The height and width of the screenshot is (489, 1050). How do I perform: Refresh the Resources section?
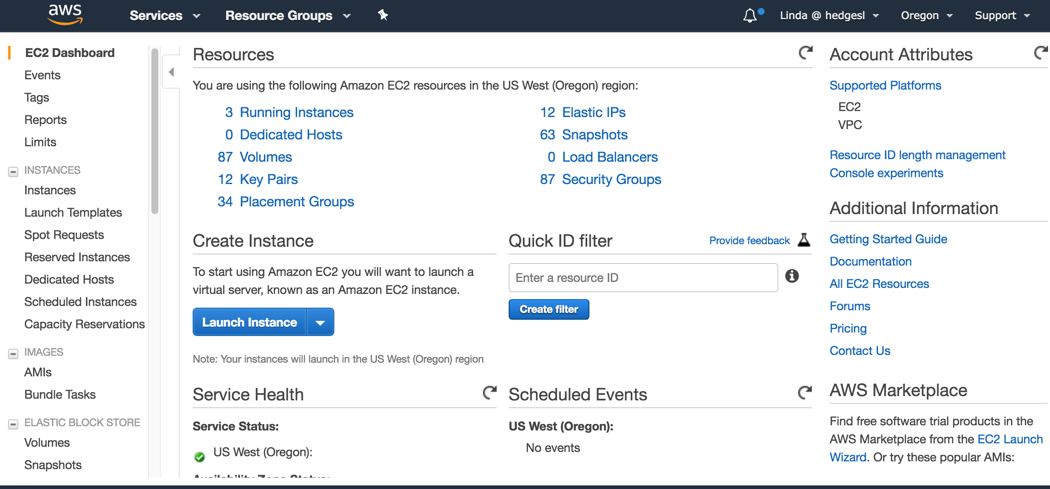pyautogui.click(x=806, y=52)
